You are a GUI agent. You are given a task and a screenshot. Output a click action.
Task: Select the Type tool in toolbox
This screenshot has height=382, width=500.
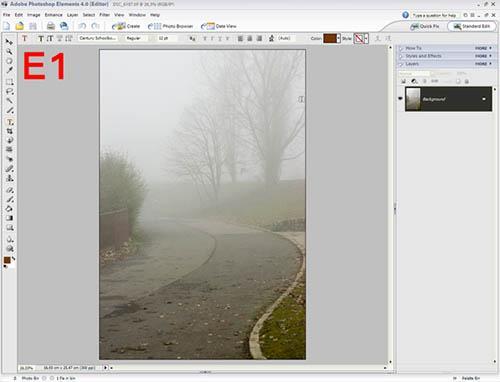9,122
